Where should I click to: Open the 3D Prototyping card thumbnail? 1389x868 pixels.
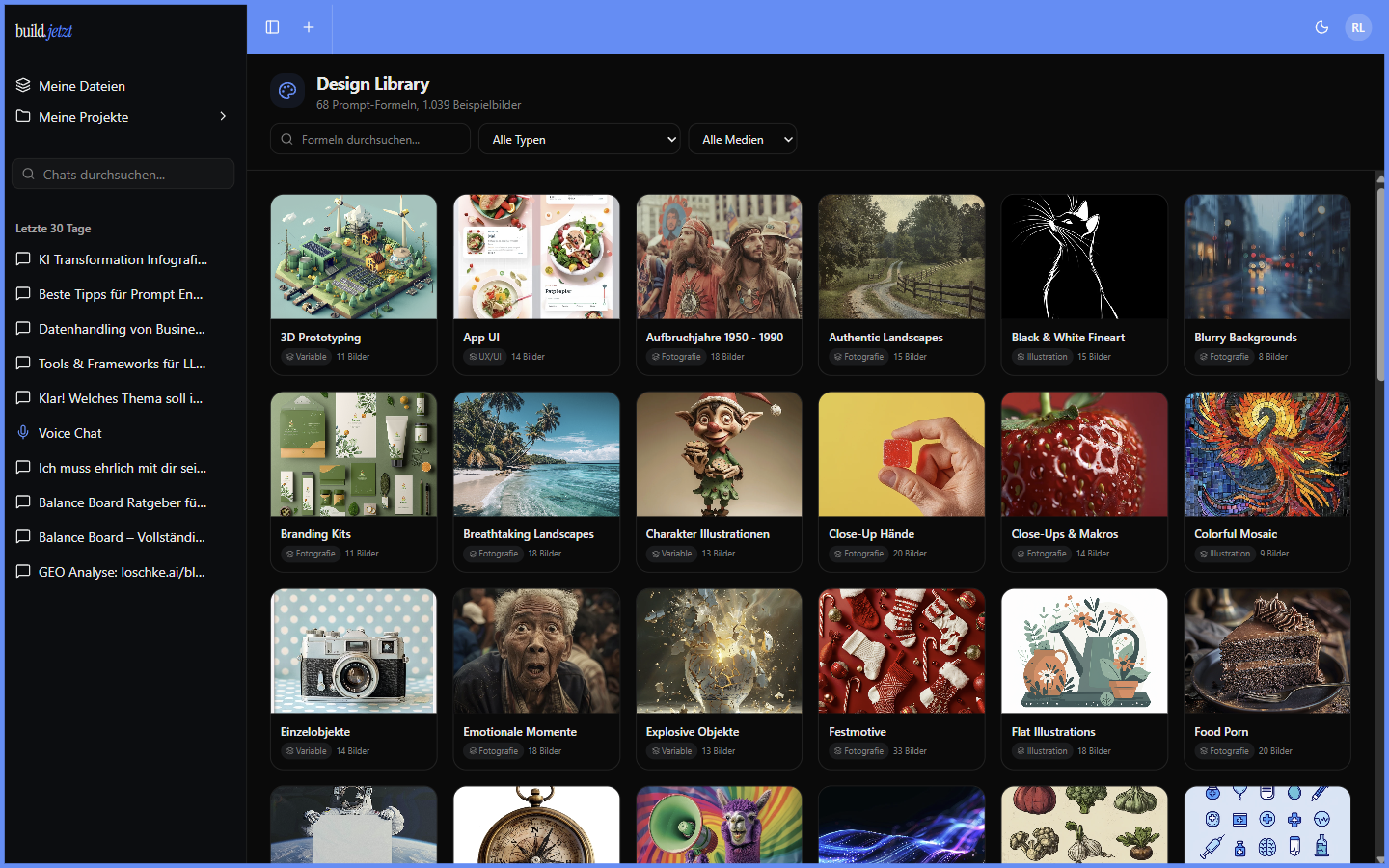point(354,257)
